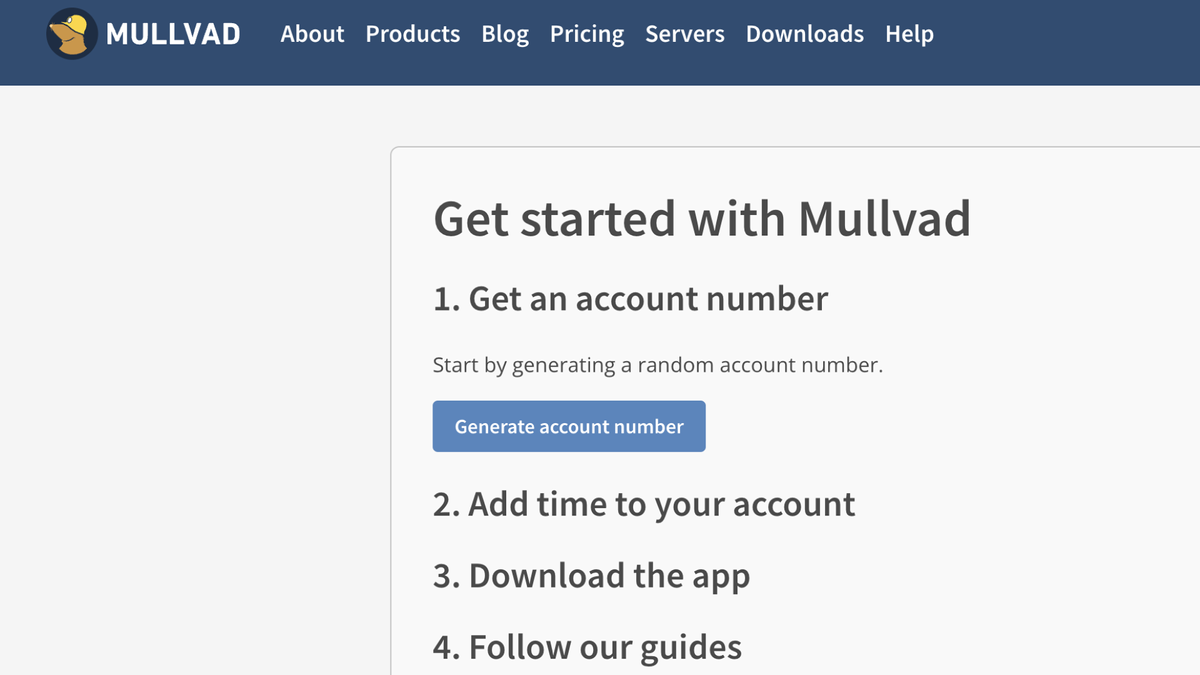Open the About page
The image size is (1200, 675).
(x=312, y=34)
